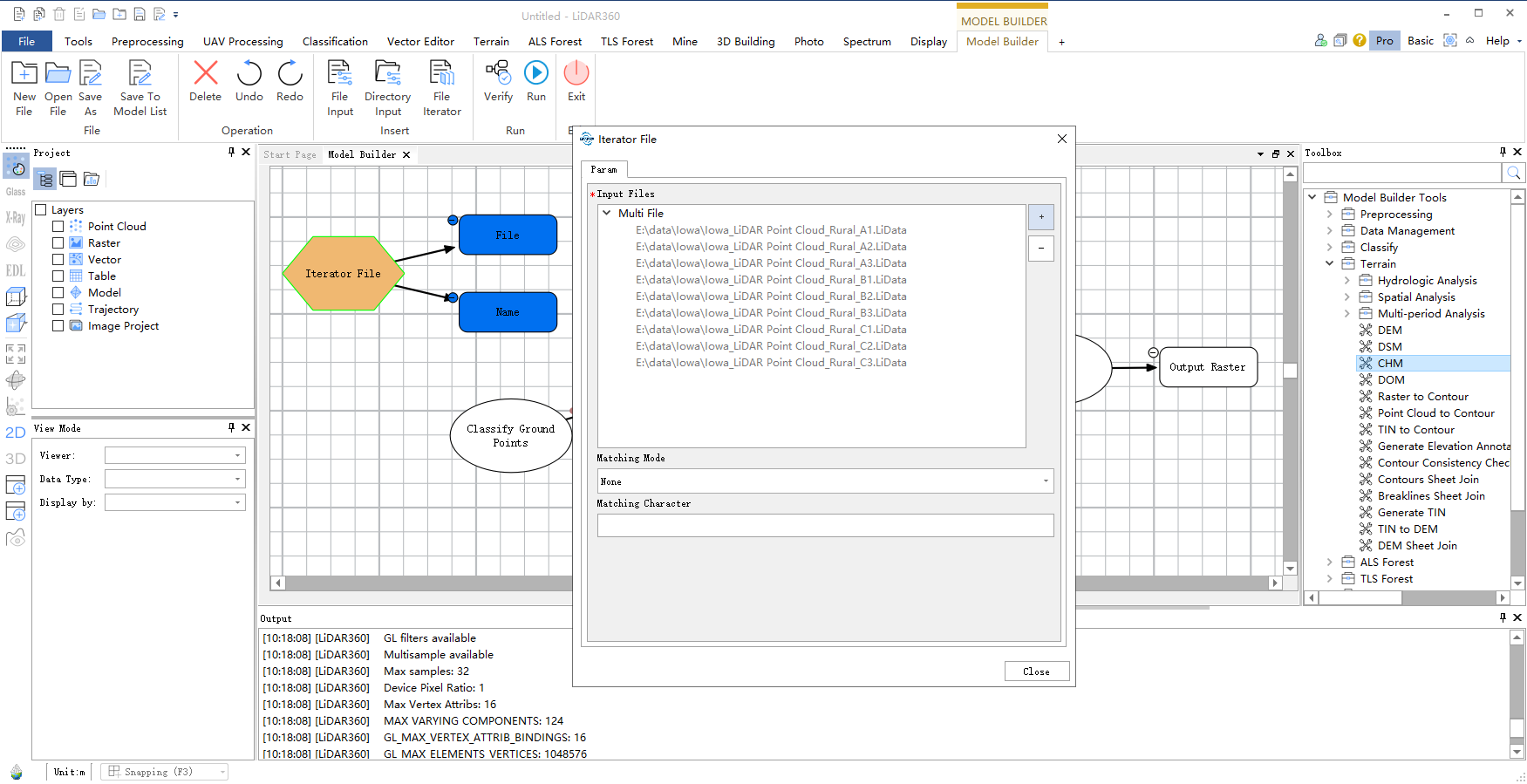Open the Display by dropdown

tap(175, 502)
